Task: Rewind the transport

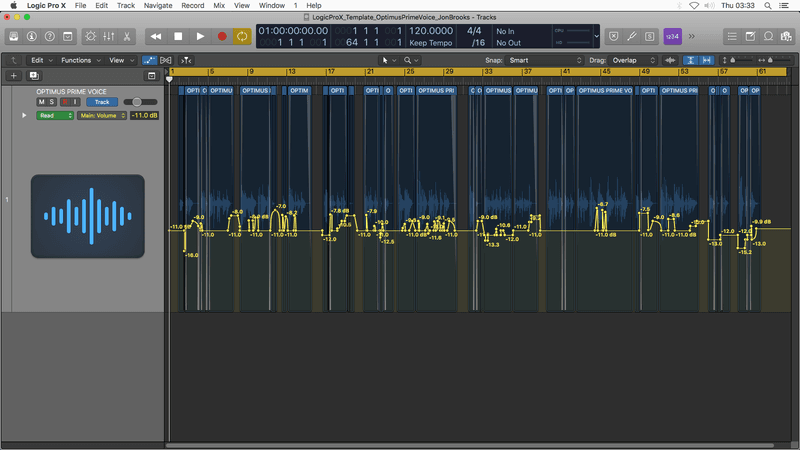Action: click(x=156, y=36)
